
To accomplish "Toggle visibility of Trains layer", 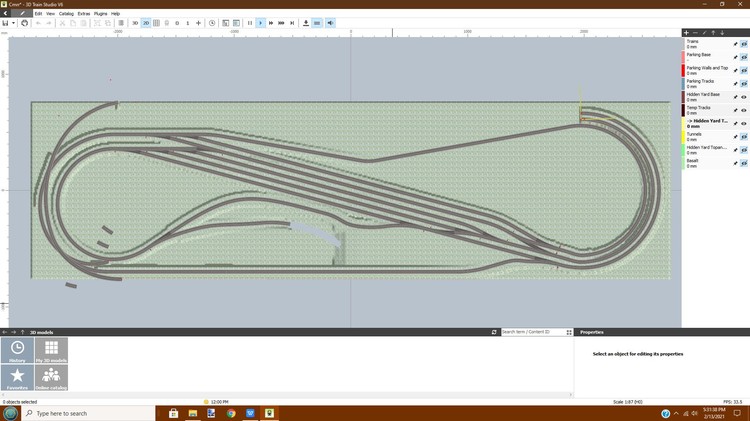I will pos(744,44).
